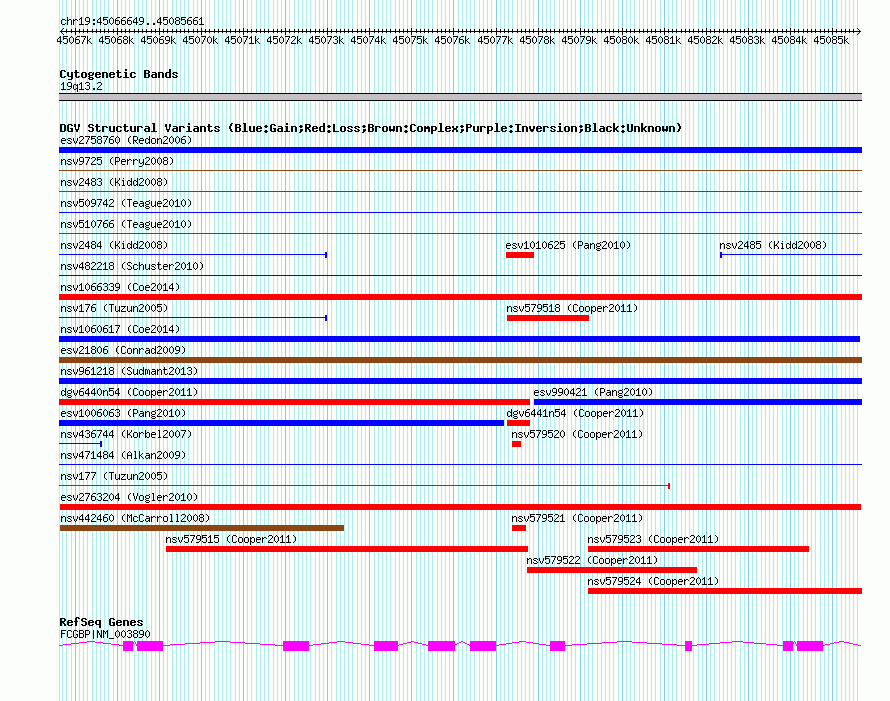
Task: Open dgv6440n54 (Cooper2011) variant label
Action: pos(129,392)
